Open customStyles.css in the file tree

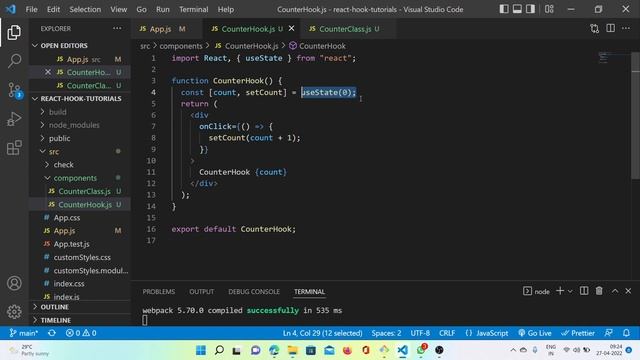pyautogui.click(x=80, y=257)
